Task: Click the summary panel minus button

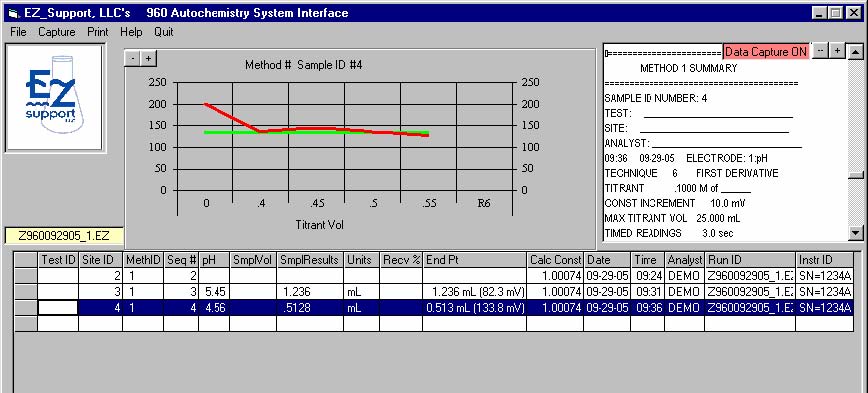Action: click(x=820, y=50)
